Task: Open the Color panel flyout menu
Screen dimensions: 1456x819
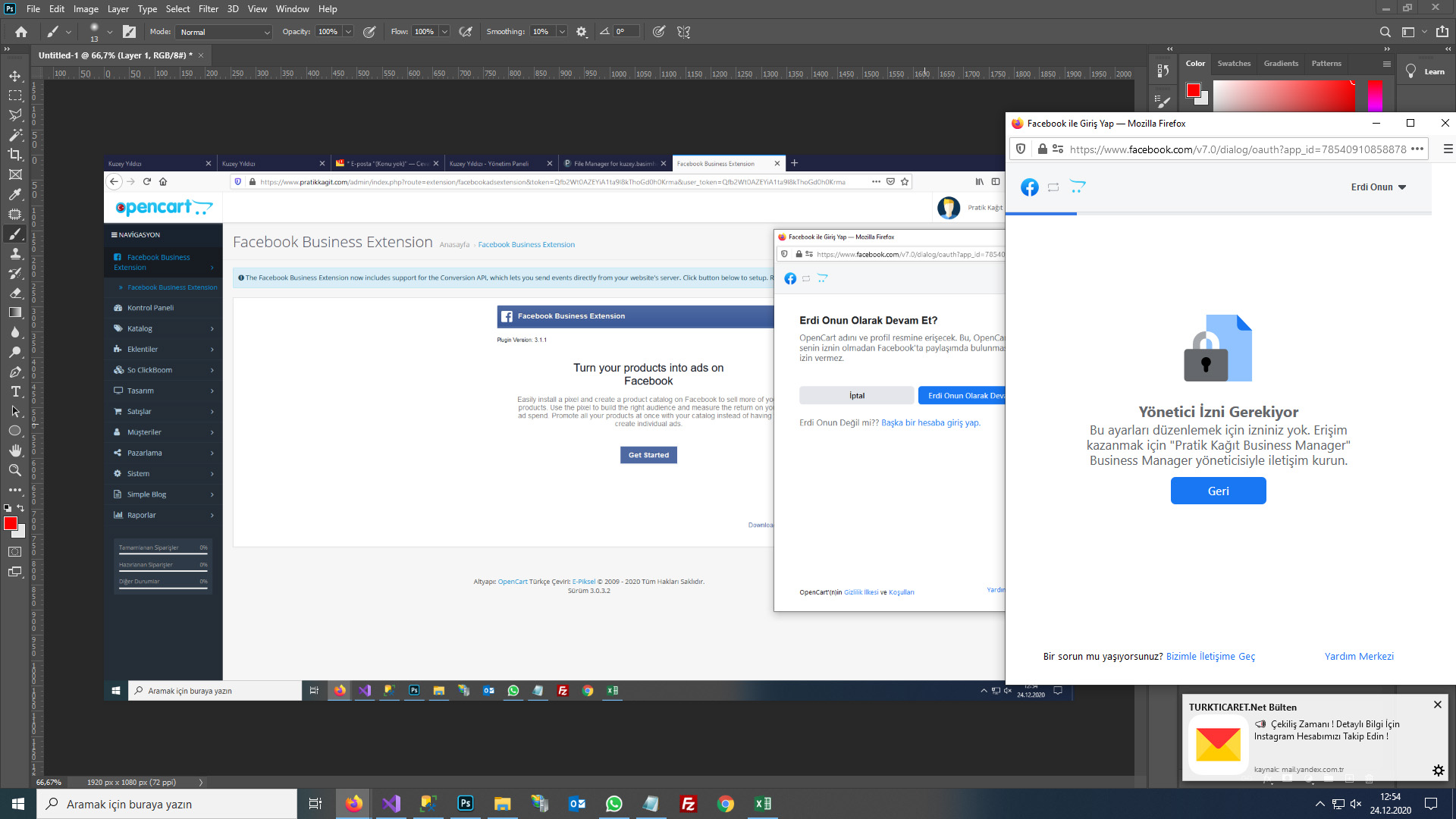Action: click(1386, 64)
